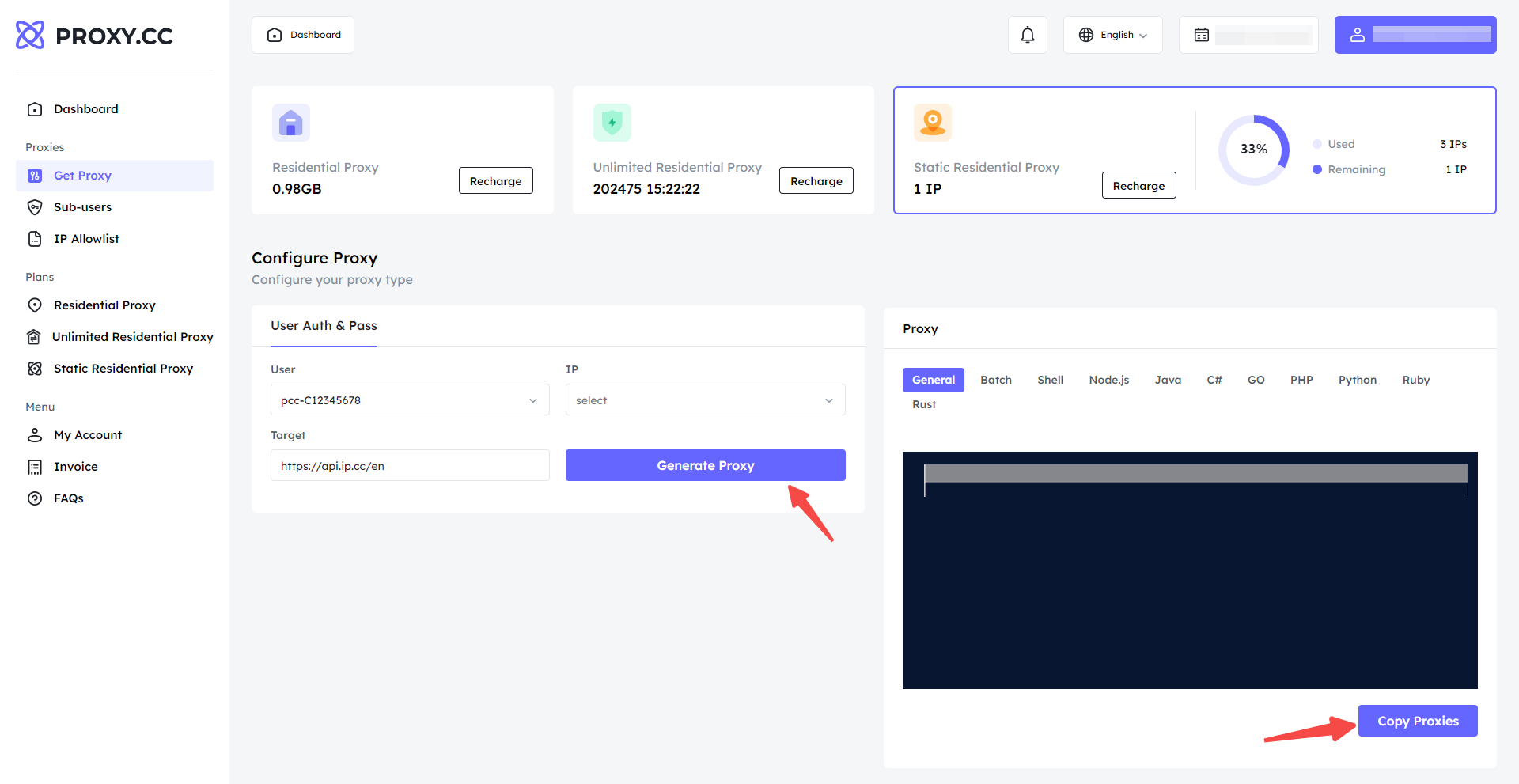Screen dimensions: 1519x784
Task: Open notifications with the bell icon
Action: (1028, 35)
